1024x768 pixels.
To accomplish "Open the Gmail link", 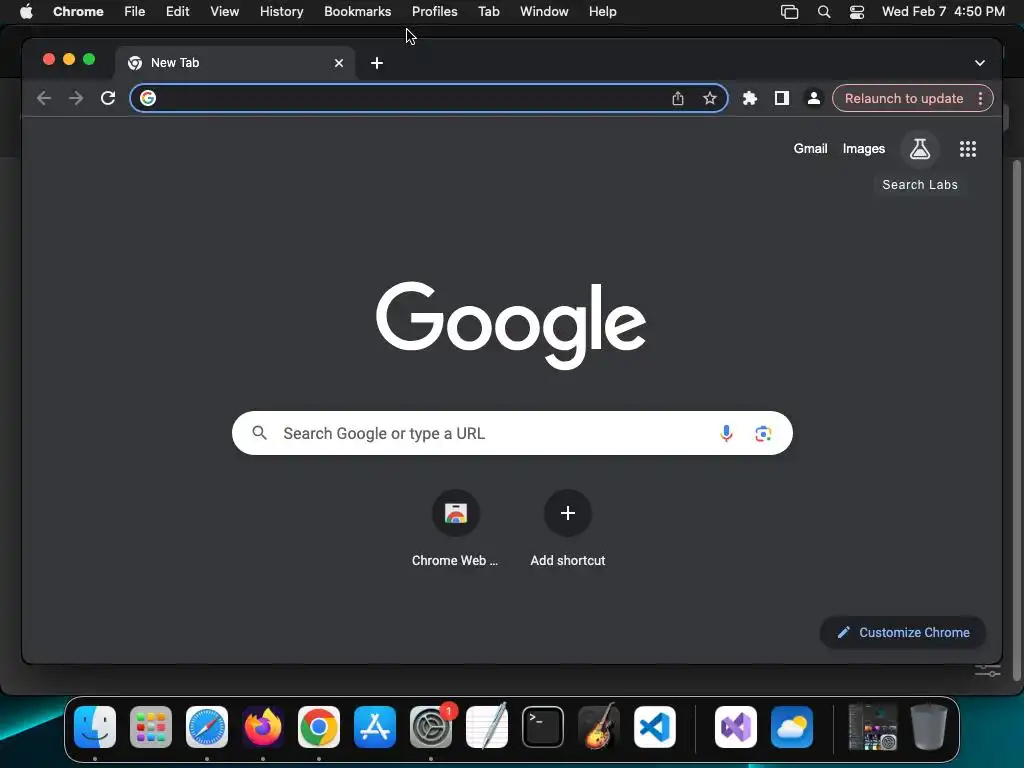I will pyautogui.click(x=810, y=148).
